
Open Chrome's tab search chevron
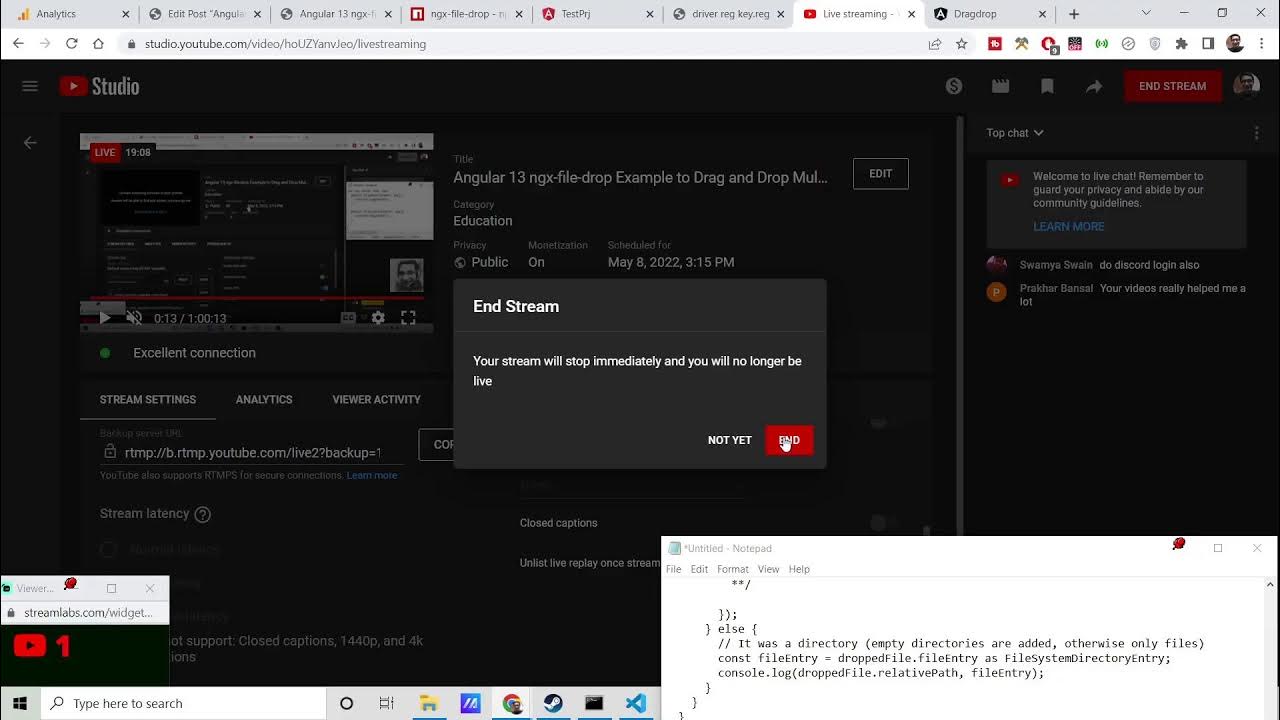[1146, 14]
